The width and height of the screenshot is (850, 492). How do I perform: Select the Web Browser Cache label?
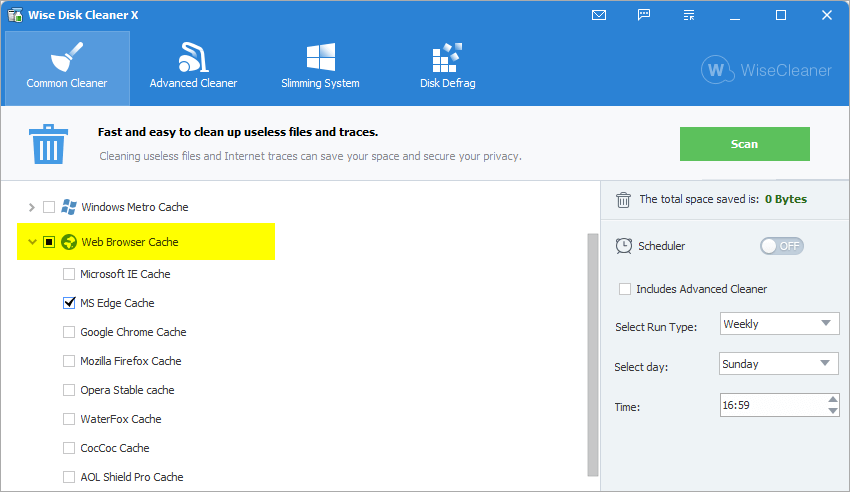(130, 242)
